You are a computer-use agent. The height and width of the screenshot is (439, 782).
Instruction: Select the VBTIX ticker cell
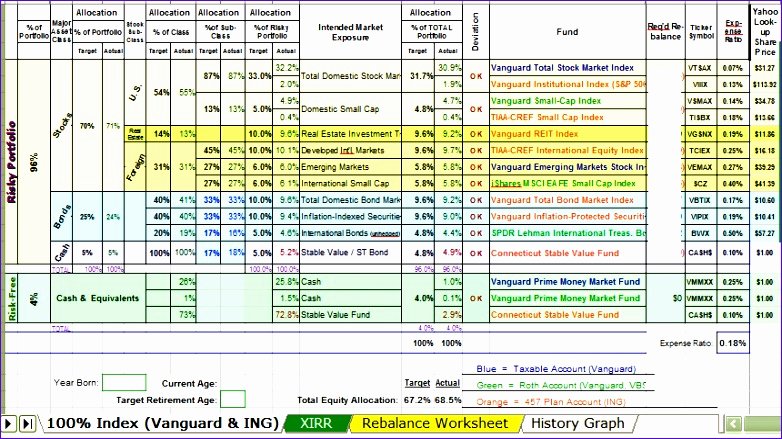tap(701, 200)
